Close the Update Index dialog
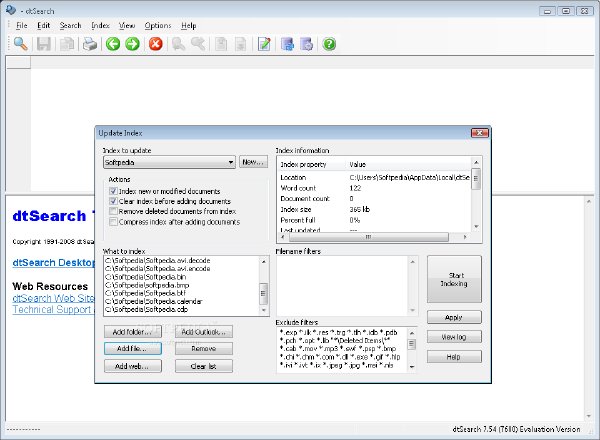 480,133
